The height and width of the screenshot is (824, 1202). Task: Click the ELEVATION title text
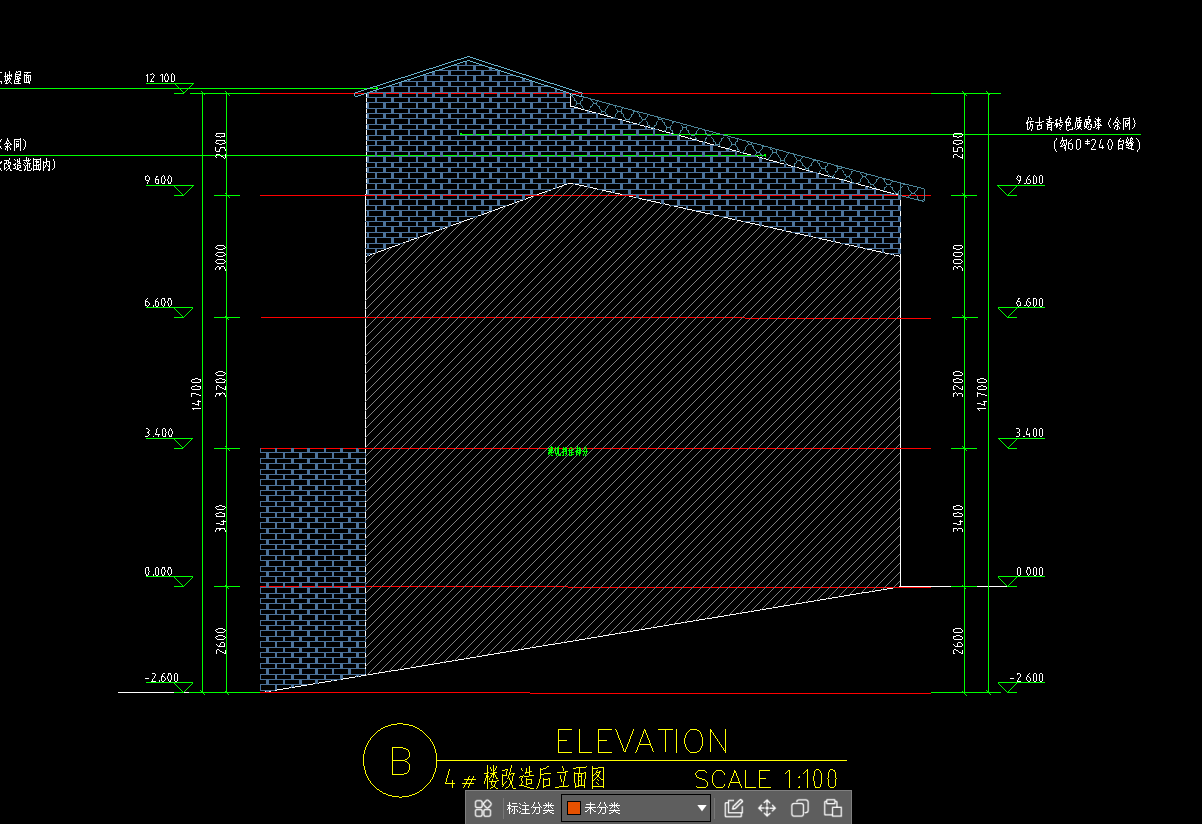tap(642, 741)
